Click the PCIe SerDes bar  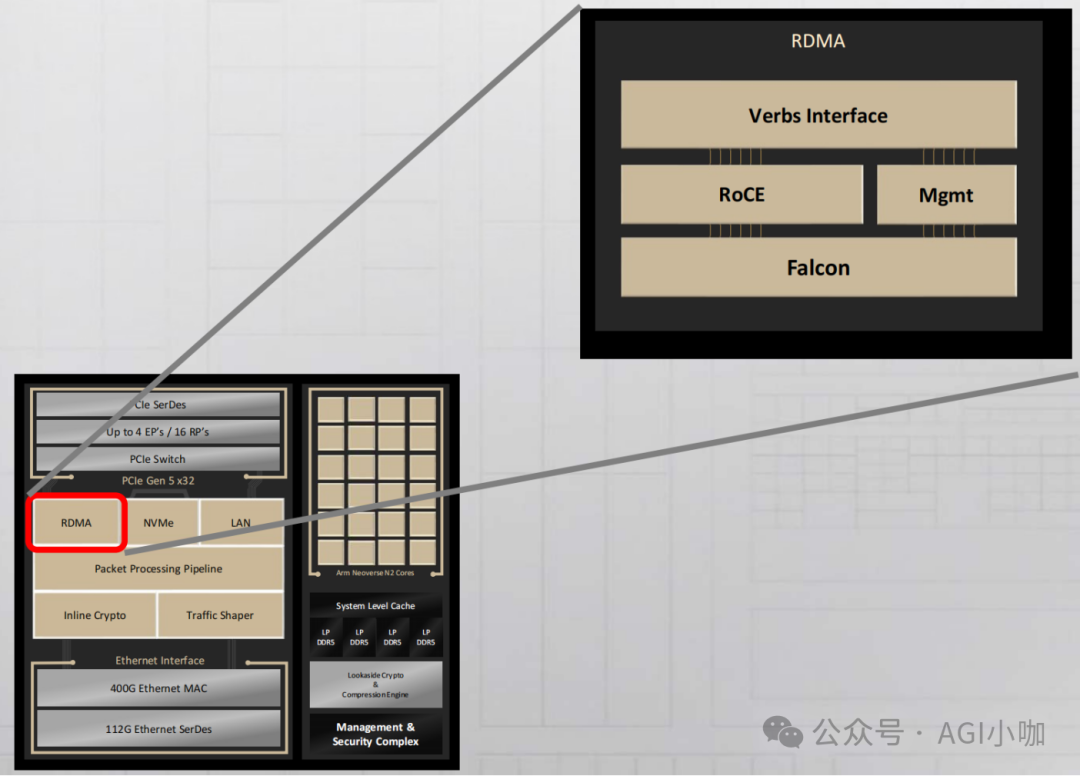click(158, 404)
